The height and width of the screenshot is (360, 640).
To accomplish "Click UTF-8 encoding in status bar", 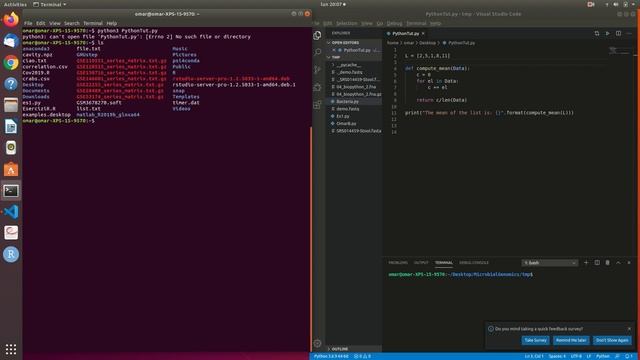I will [576, 356].
